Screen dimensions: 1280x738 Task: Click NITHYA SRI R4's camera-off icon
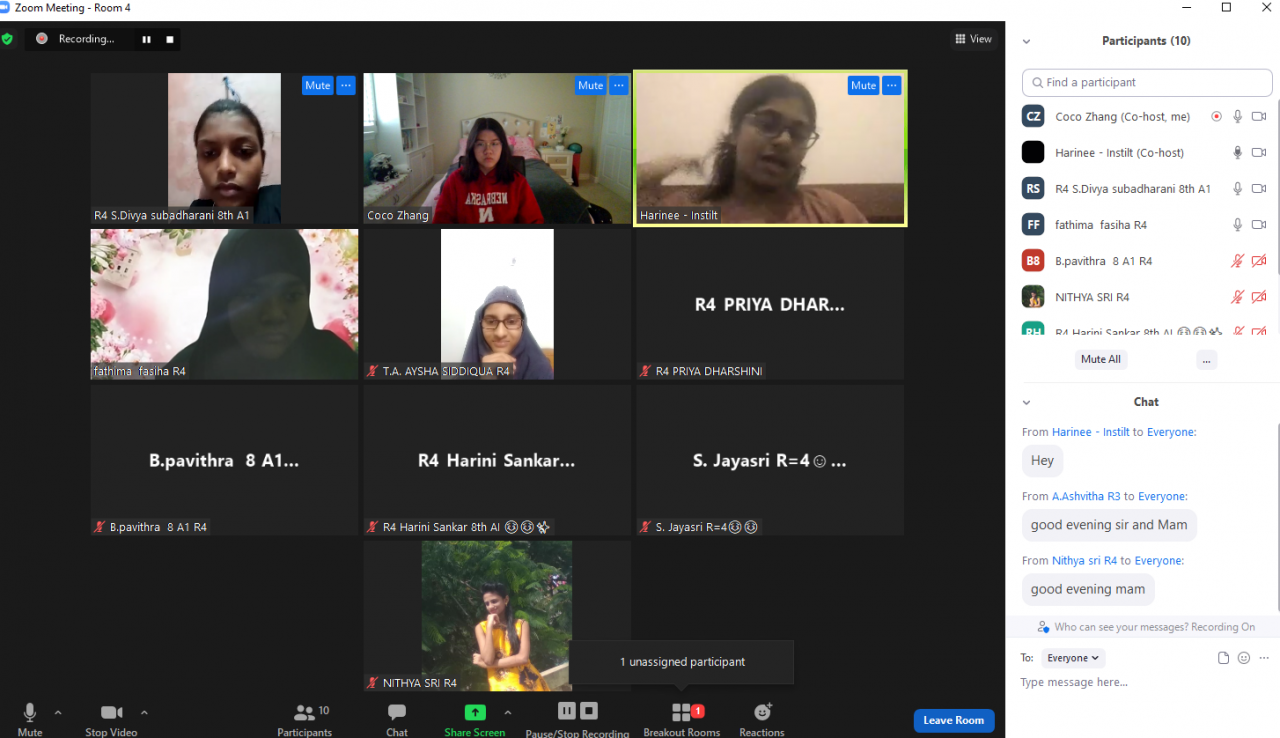coord(1259,297)
